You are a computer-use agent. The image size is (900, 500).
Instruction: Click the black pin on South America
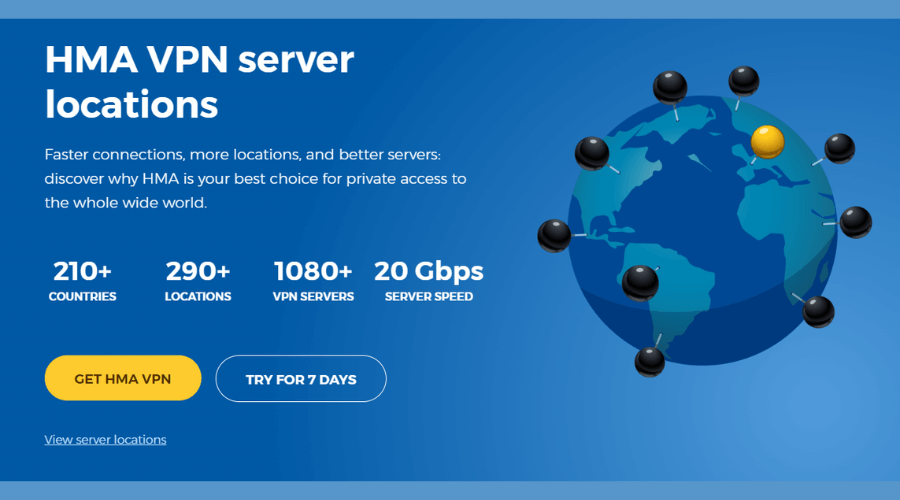click(640, 282)
